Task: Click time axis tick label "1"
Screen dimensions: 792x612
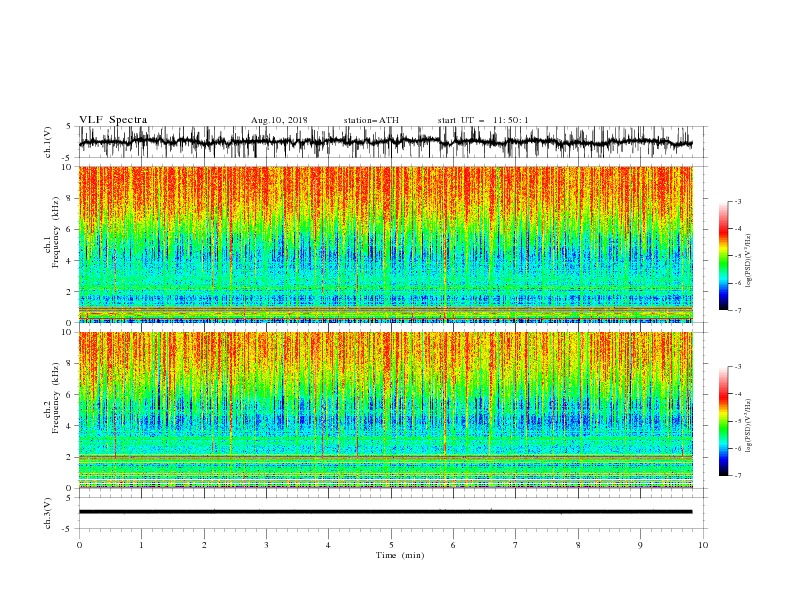Action: [x=141, y=545]
